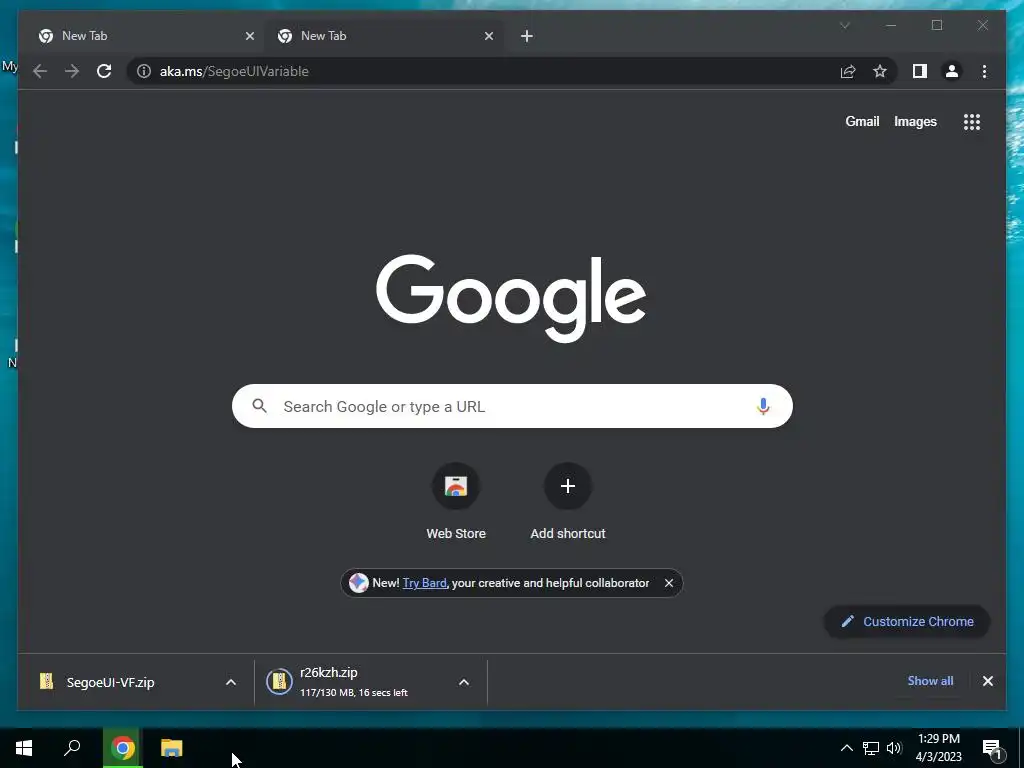Show all downloads
The image size is (1024, 768).
click(930, 680)
